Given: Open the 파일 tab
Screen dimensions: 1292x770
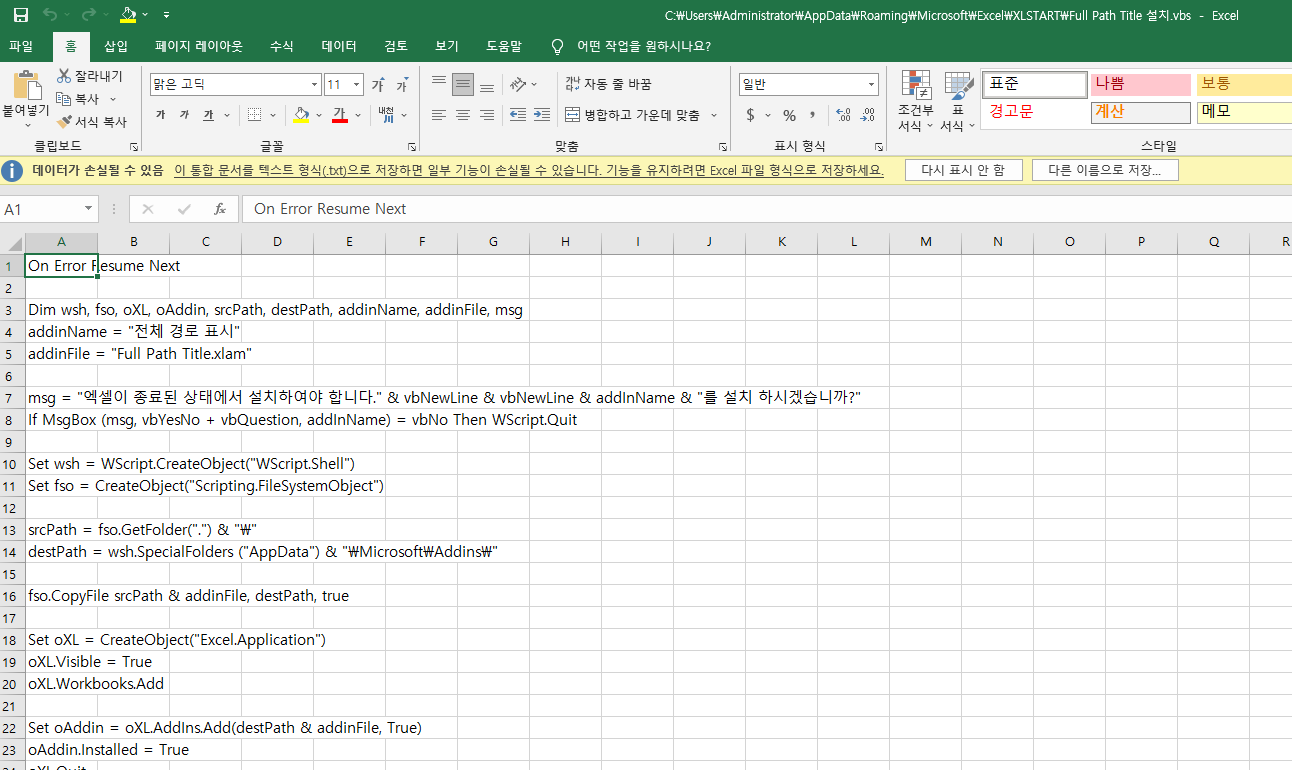Looking at the screenshot, I should tap(21, 46).
